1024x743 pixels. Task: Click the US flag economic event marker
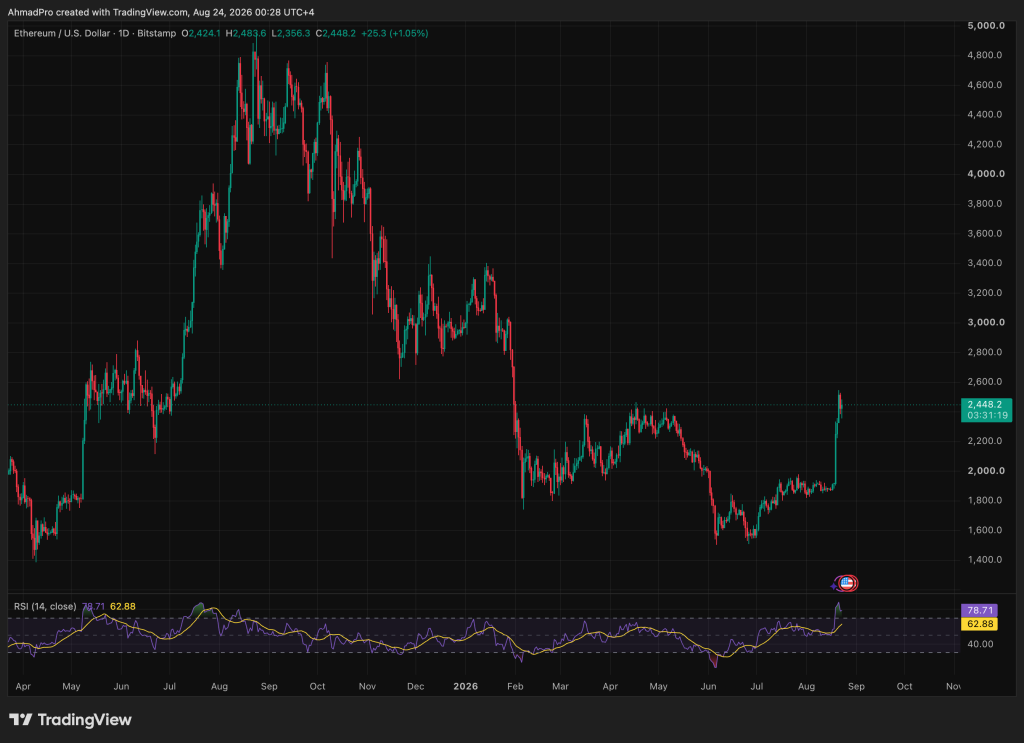(847, 583)
